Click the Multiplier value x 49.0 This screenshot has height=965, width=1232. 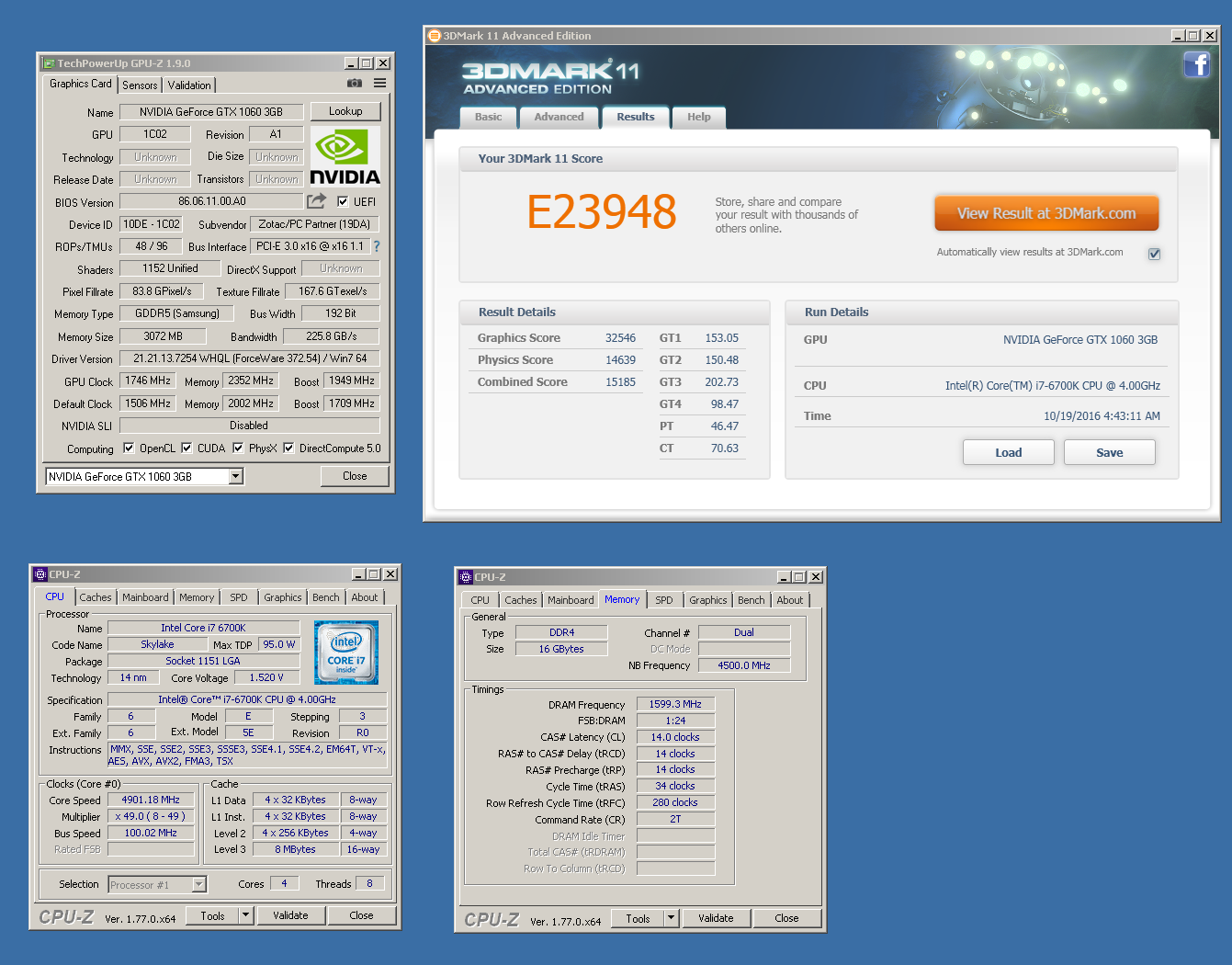[x=151, y=816]
